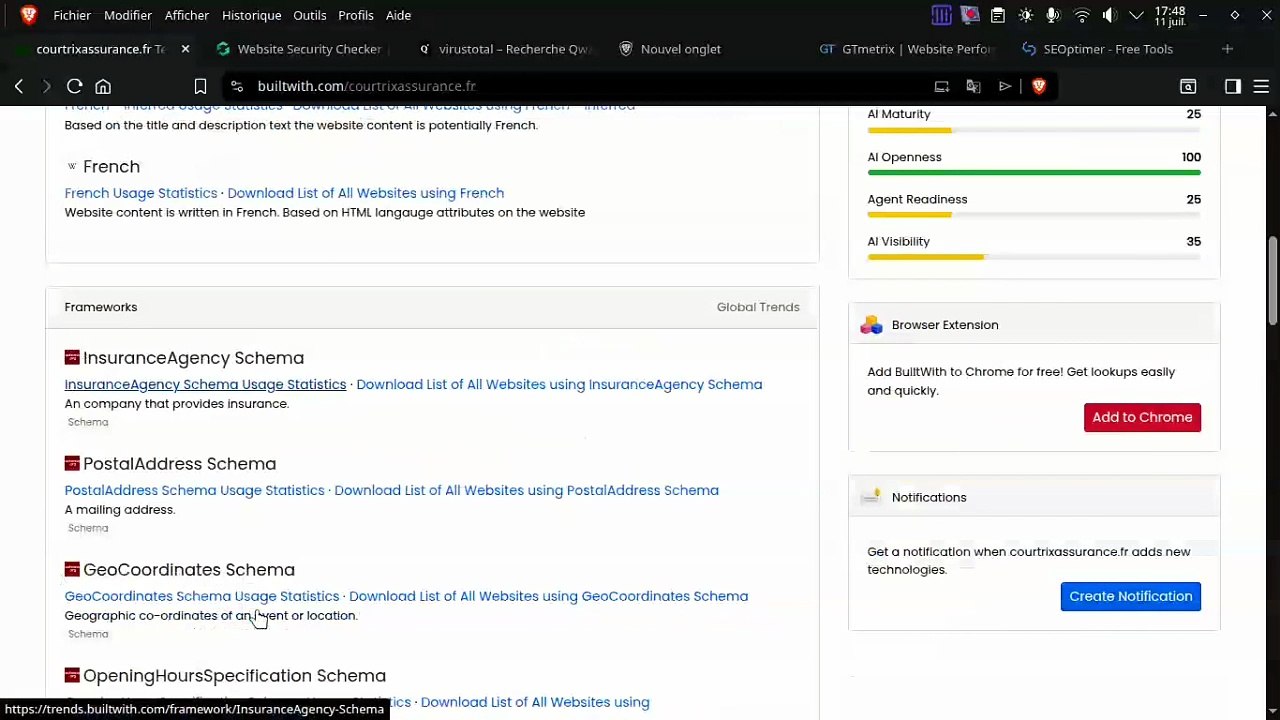Open the Outils menu

[310, 15]
